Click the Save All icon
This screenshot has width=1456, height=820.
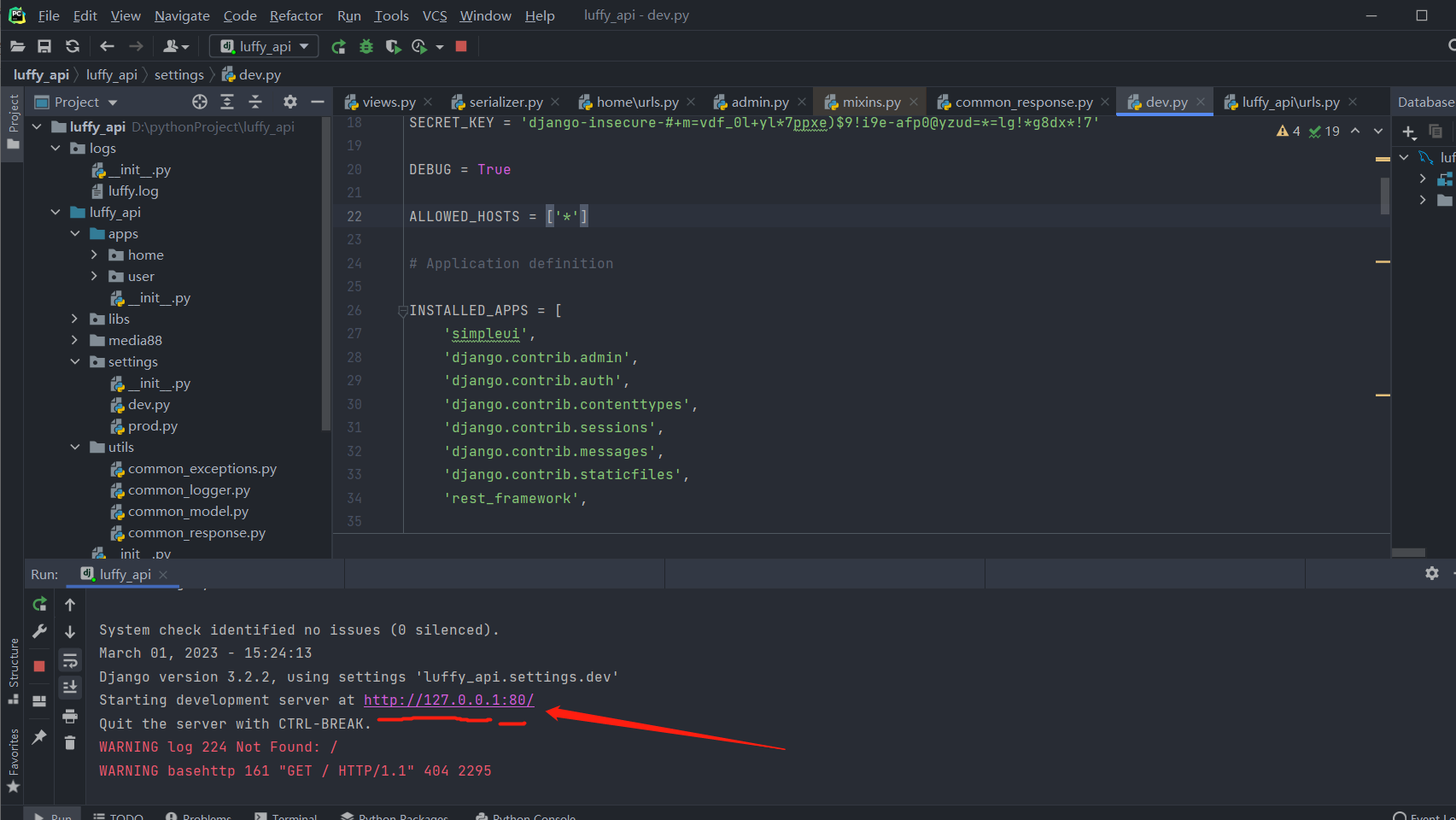click(x=44, y=46)
